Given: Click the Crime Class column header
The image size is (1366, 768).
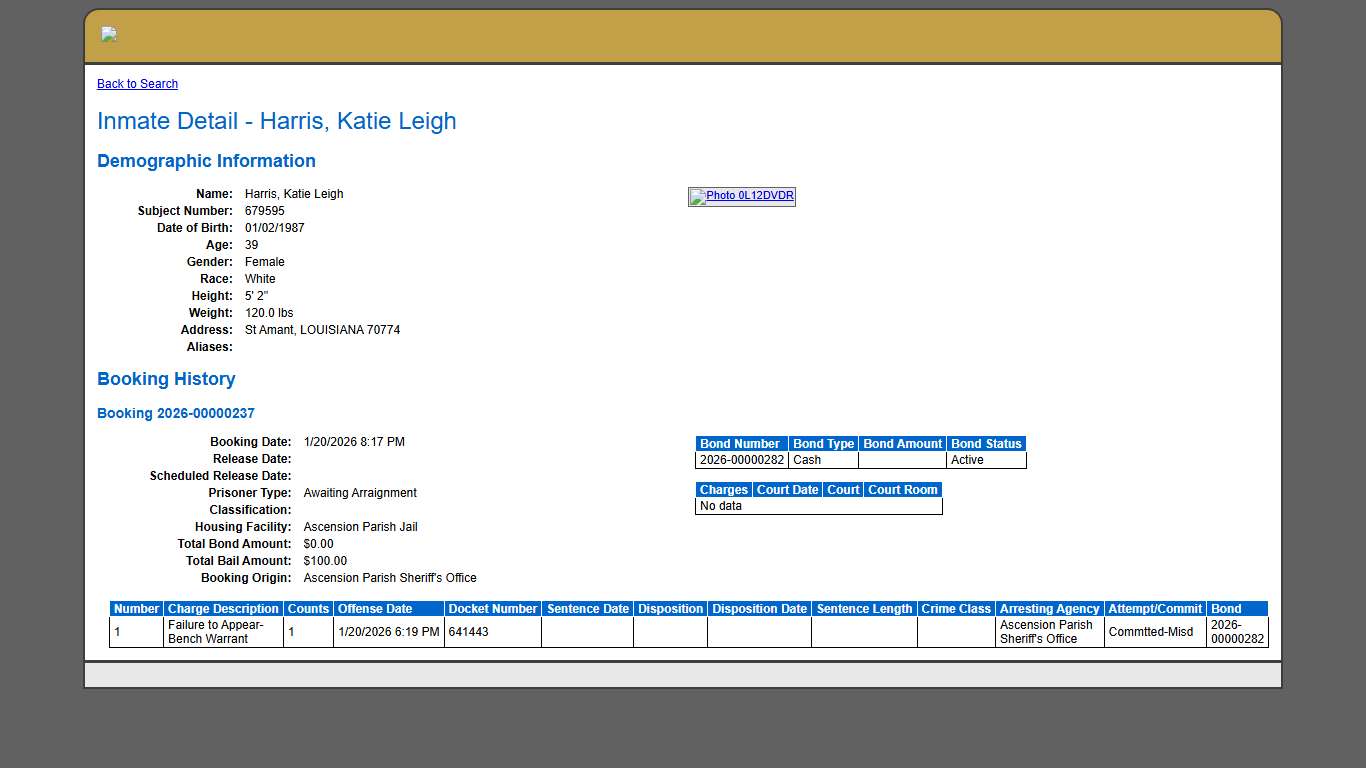Looking at the screenshot, I should [956, 609].
